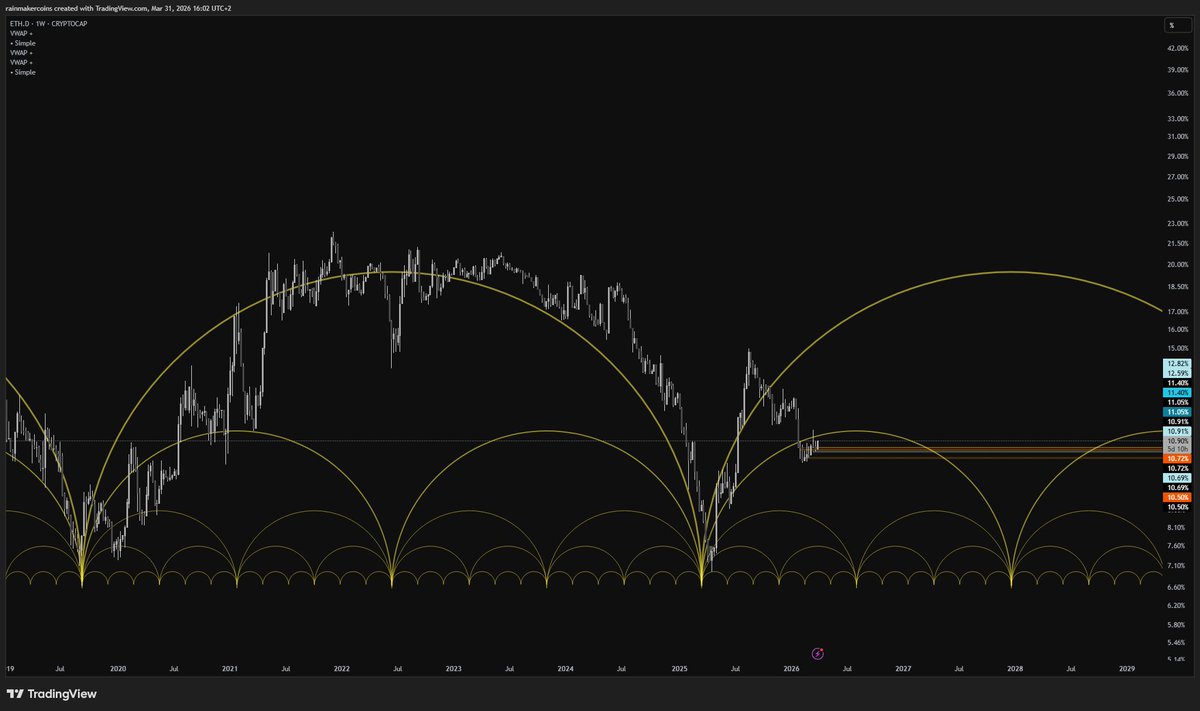The image size is (1200, 711).
Task: Click the 17.00% scale value
Action: [x=1177, y=311]
